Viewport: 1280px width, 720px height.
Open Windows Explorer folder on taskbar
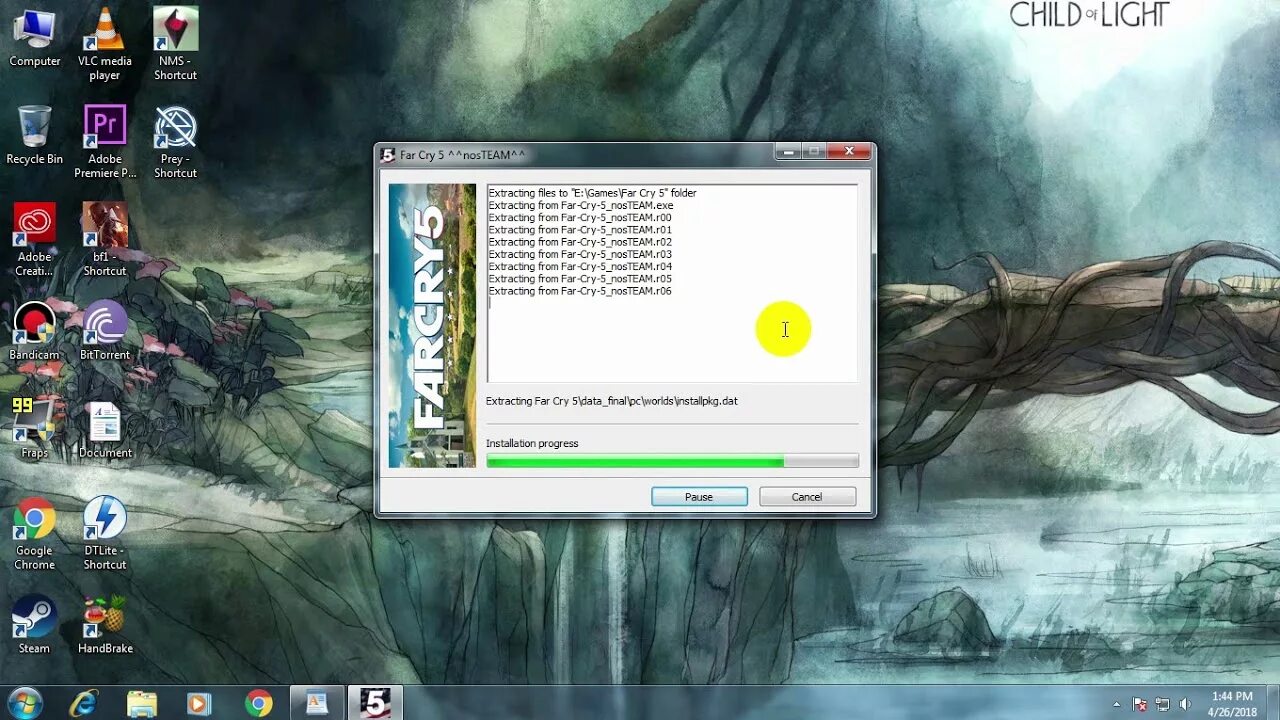coord(142,703)
